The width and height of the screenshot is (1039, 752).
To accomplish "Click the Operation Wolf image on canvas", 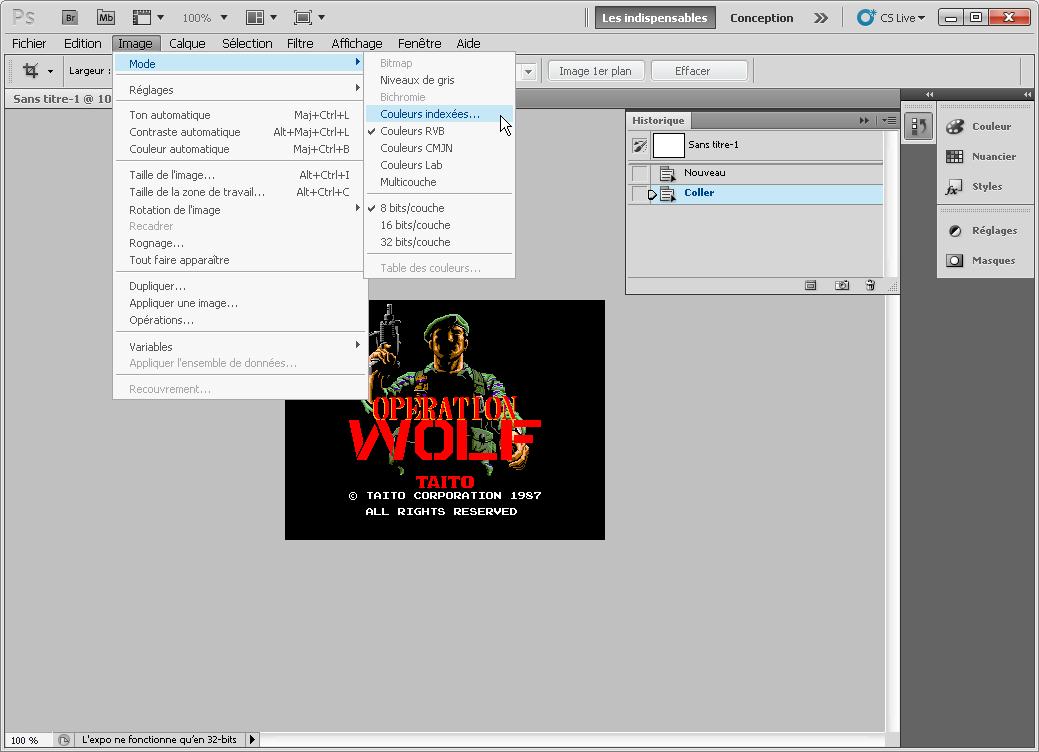I will pyautogui.click(x=445, y=420).
